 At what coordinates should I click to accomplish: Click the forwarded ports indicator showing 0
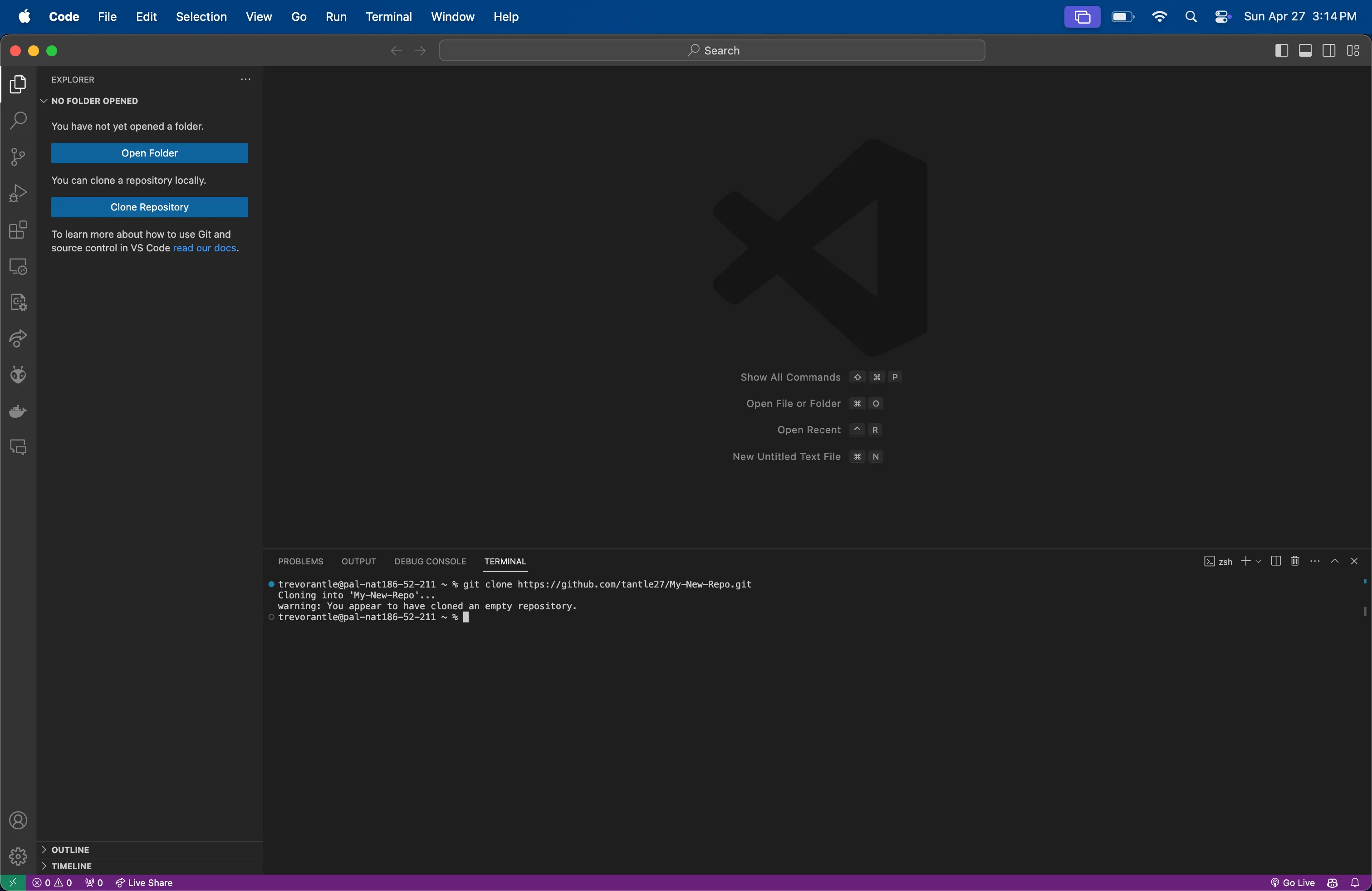point(94,883)
